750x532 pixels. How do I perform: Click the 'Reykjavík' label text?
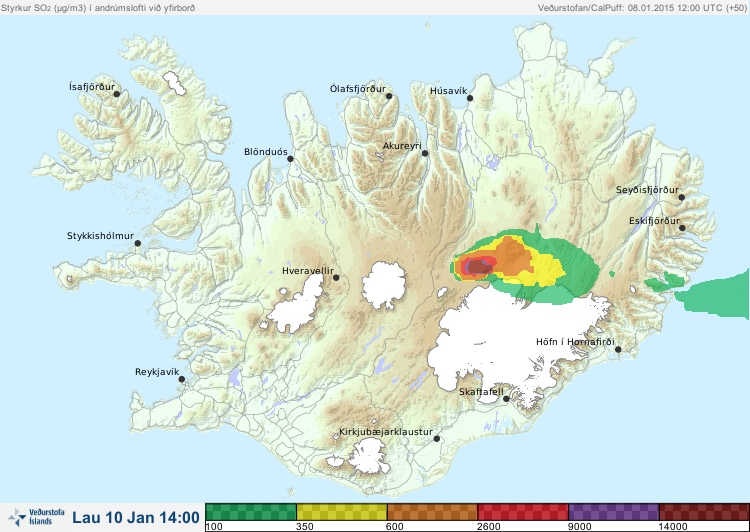point(157,372)
